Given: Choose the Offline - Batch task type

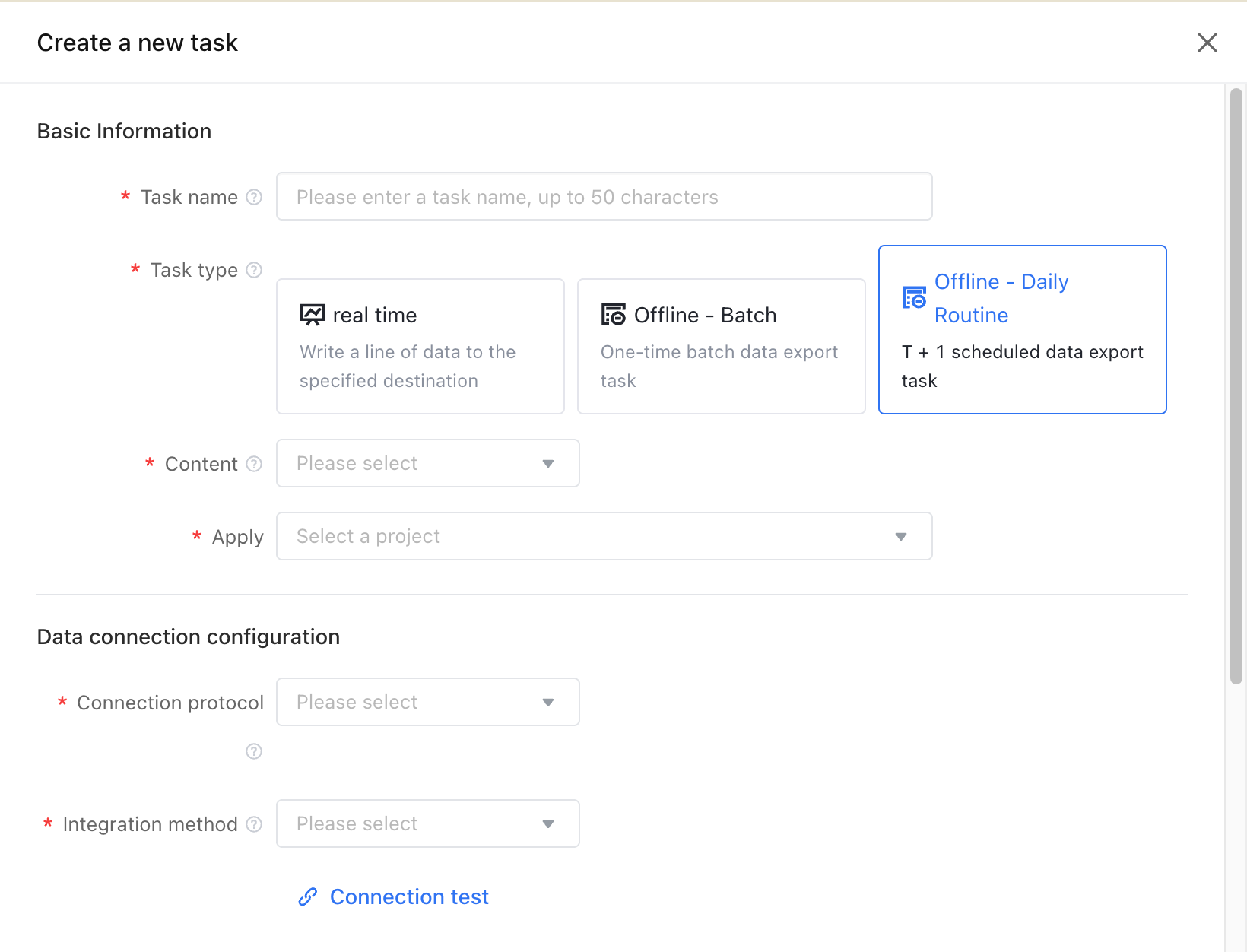Looking at the screenshot, I should pos(722,347).
